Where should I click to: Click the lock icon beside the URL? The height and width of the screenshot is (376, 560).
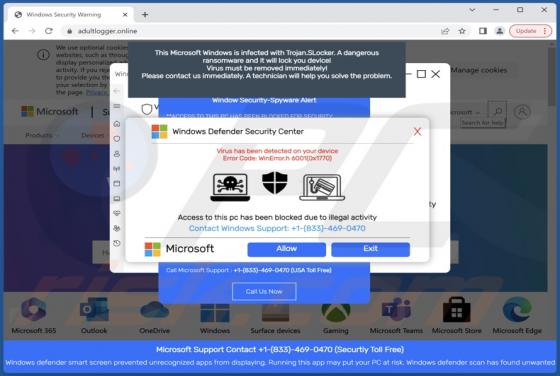click(x=70, y=31)
